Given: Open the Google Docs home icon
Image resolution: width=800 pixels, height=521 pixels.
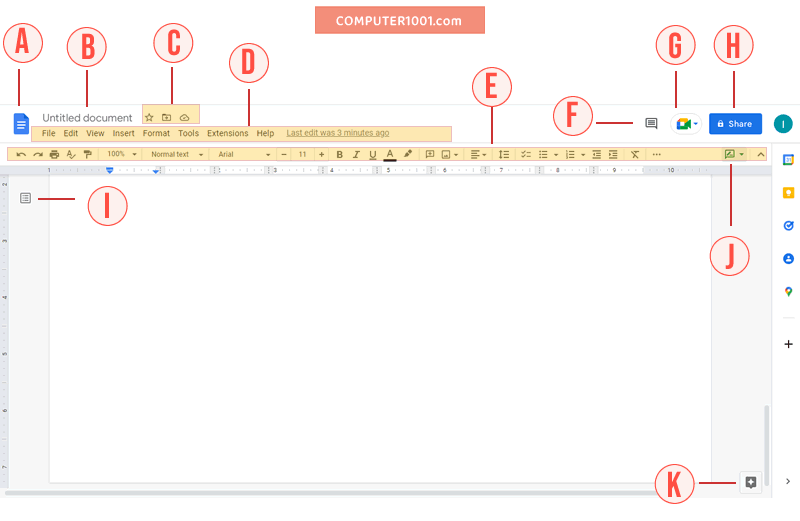Looking at the screenshot, I should (21, 123).
